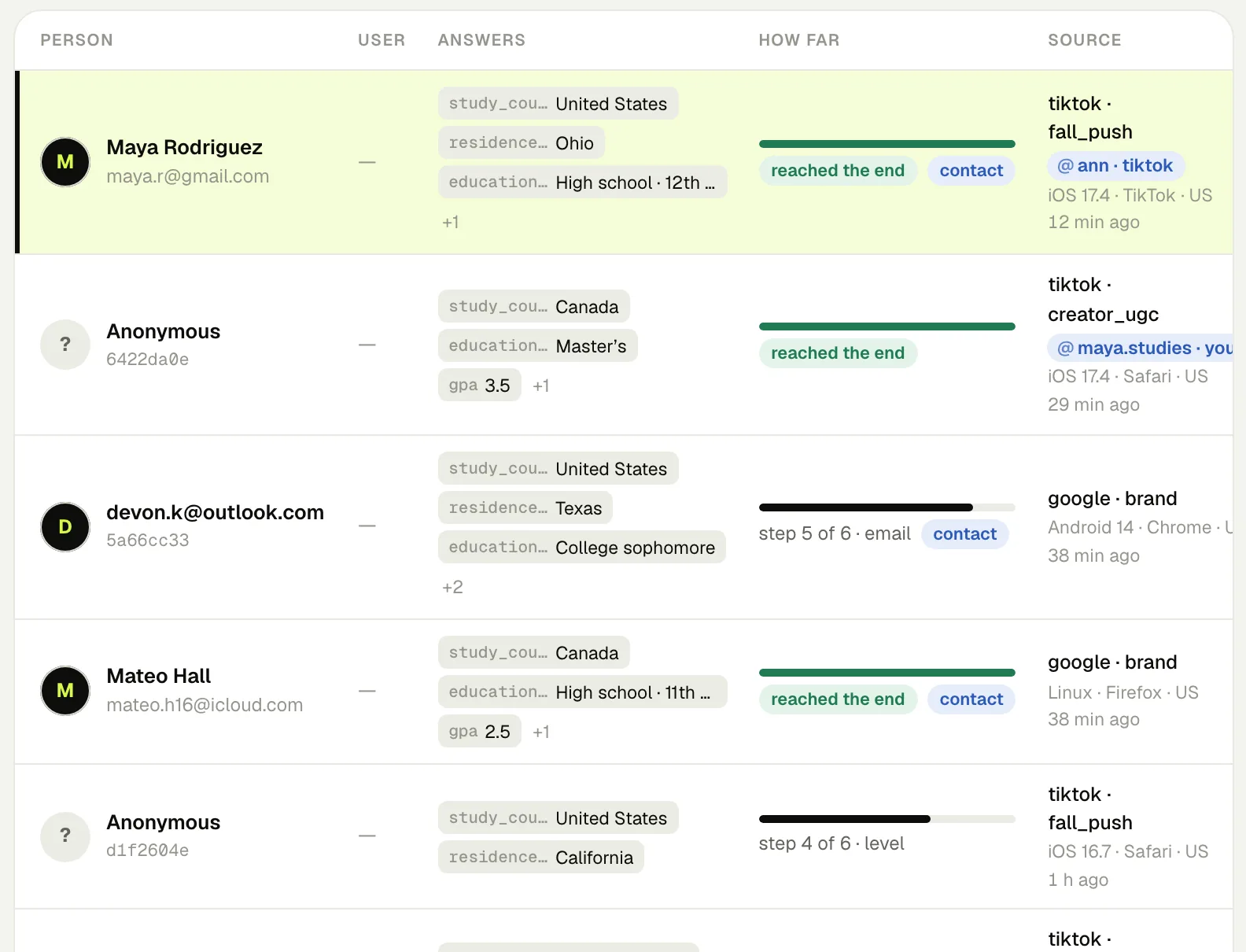Image resolution: width=1246 pixels, height=952 pixels.
Task: Open contact for Mateo Hall
Action: 971,699
